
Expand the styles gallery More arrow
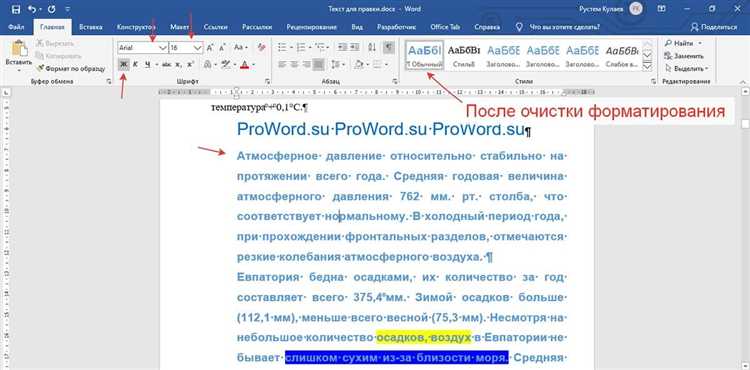coord(647,66)
